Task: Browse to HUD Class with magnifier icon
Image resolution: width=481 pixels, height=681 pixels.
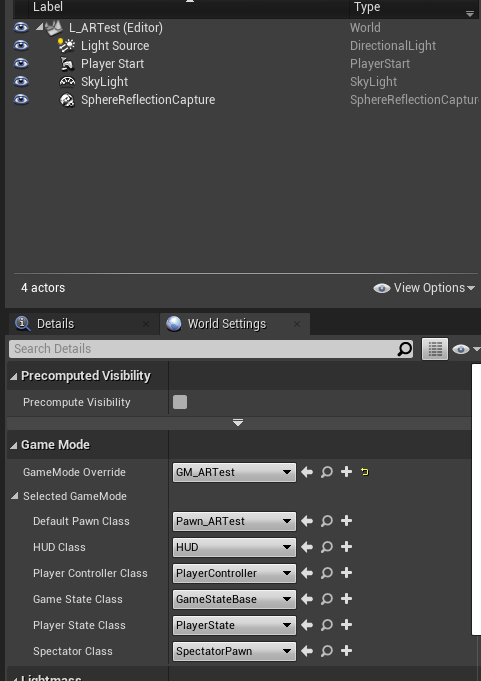Action: tap(326, 547)
